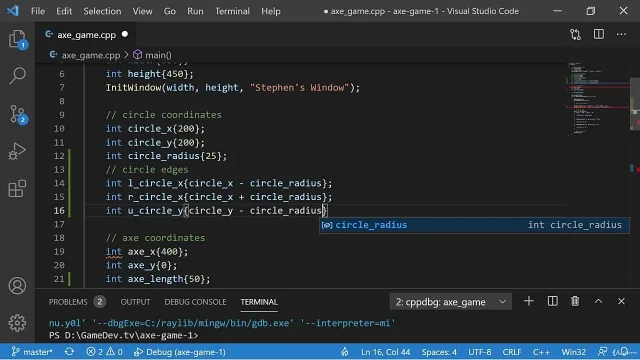The width and height of the screenshot is (640, 360).
Task: Change encoding via UTF-8 status item
Action: [x=480, y=352]
